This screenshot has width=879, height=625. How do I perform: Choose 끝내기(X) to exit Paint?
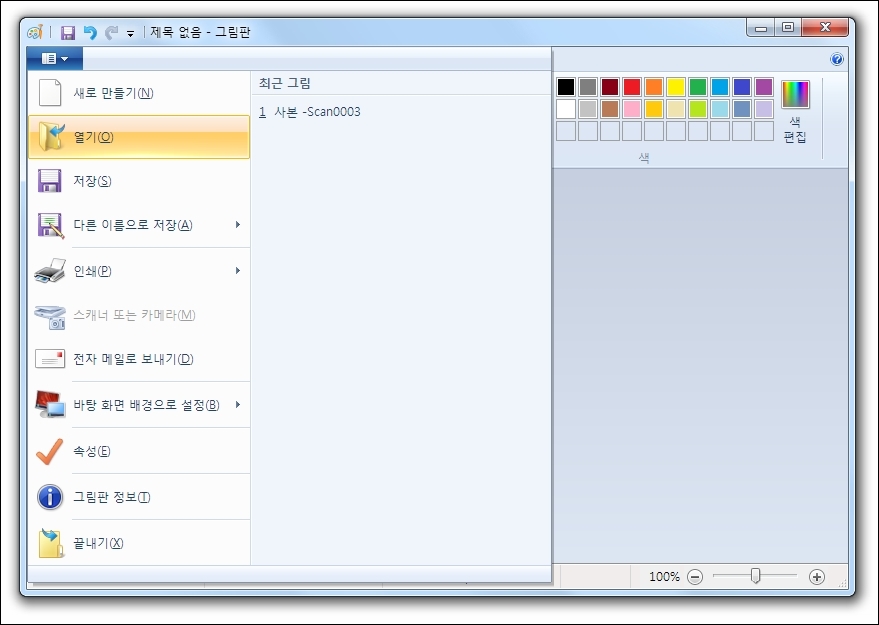point(138,543)
